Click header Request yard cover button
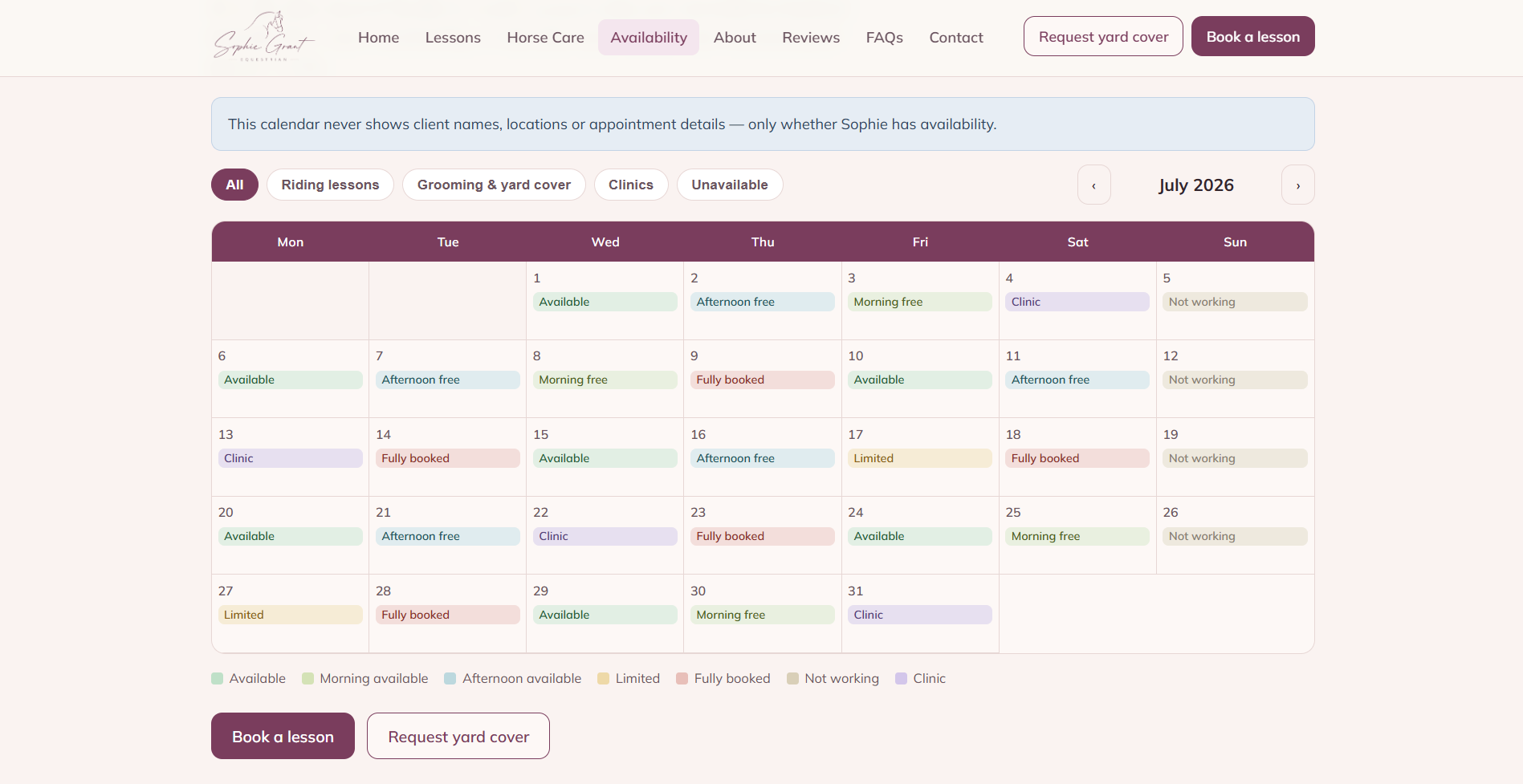1523x784 pixels. 1103,36
